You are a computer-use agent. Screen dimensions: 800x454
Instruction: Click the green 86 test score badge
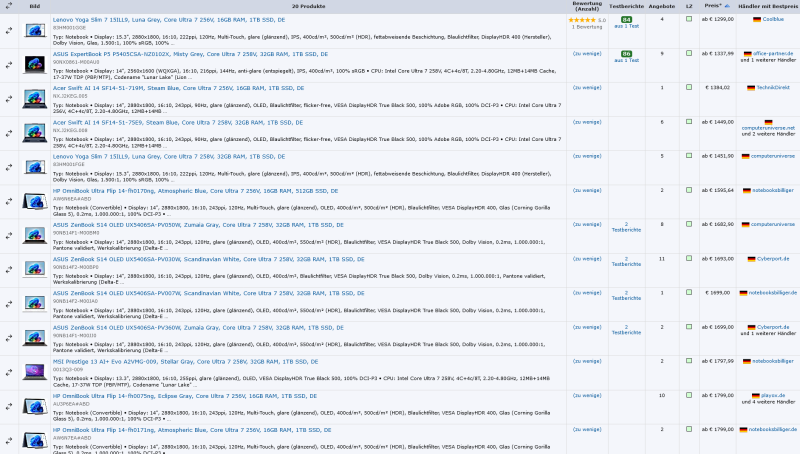tap(627, 54)
